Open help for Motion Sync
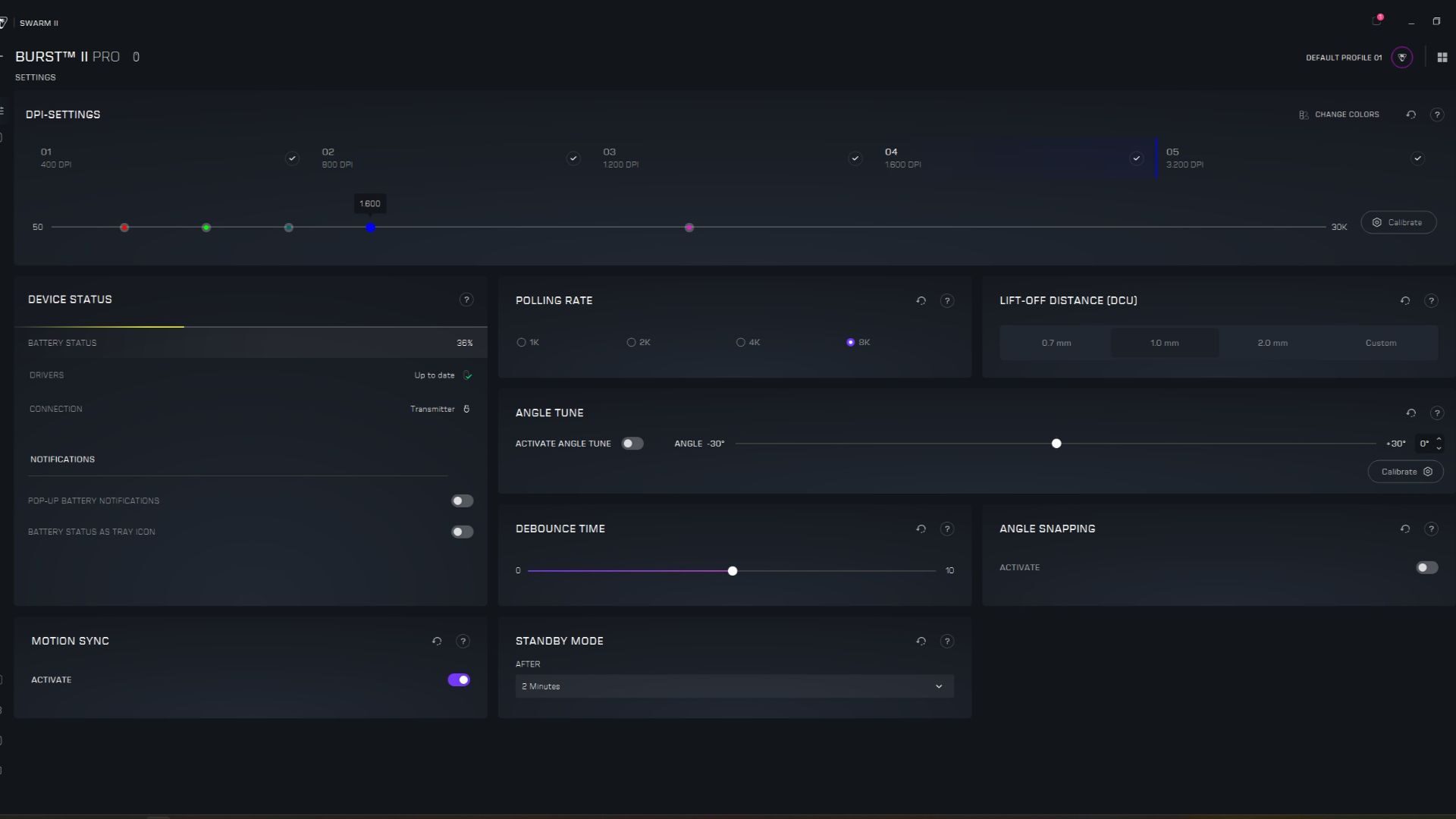 (463, 642)
